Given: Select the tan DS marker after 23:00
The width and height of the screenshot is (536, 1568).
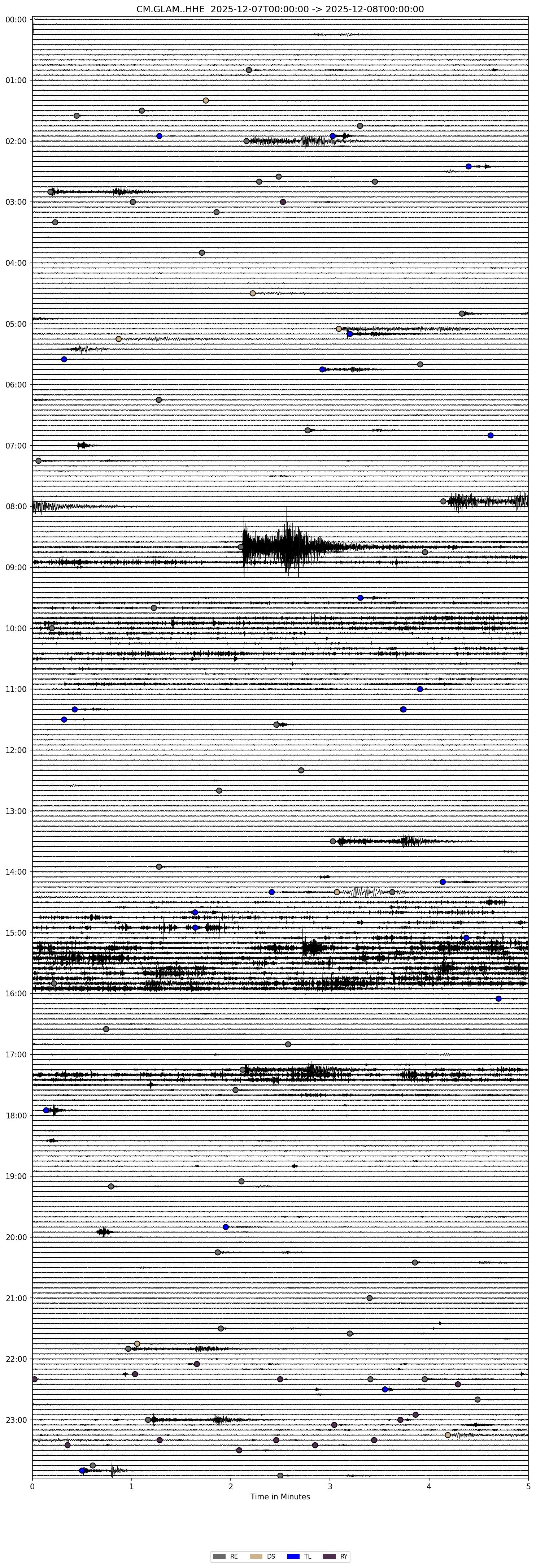Looking at the screenshot, I should click(x=448, y=1435).
